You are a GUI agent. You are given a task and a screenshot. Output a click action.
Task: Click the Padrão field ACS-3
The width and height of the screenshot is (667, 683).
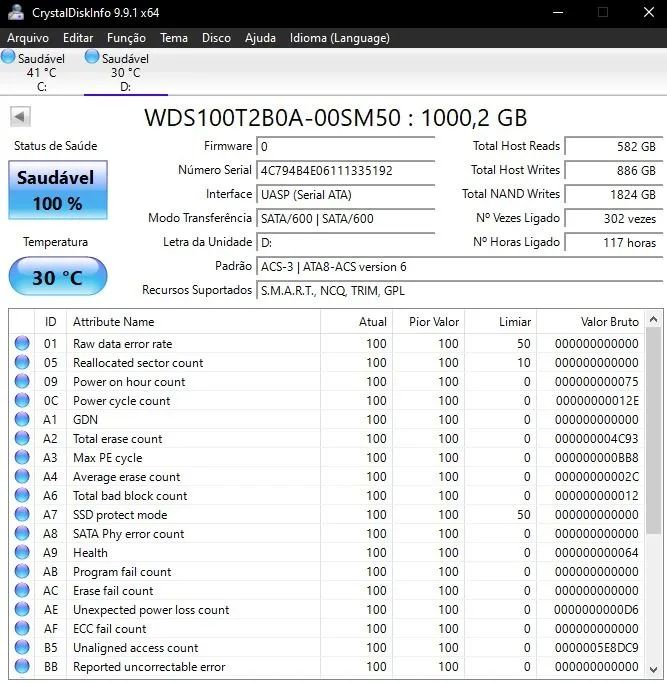460,267
